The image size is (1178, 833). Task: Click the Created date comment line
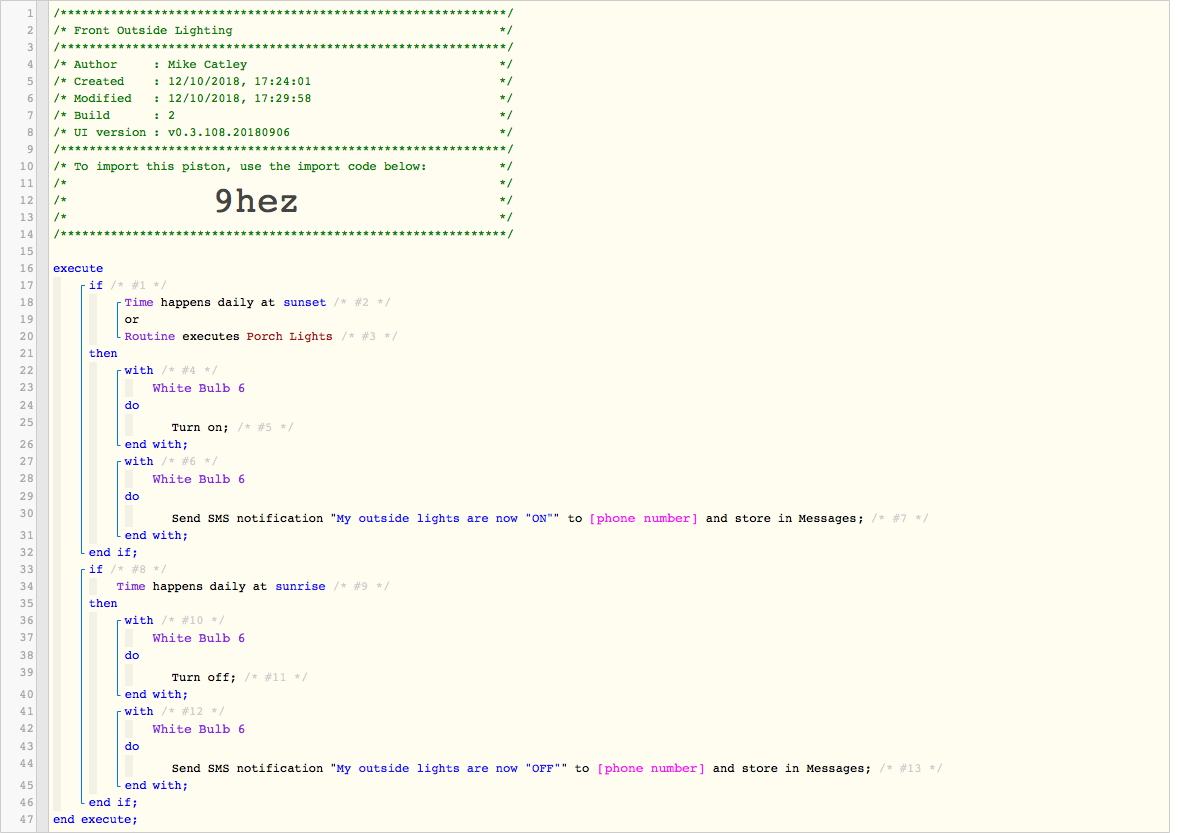pyautogui.click(x=283, y=81)
